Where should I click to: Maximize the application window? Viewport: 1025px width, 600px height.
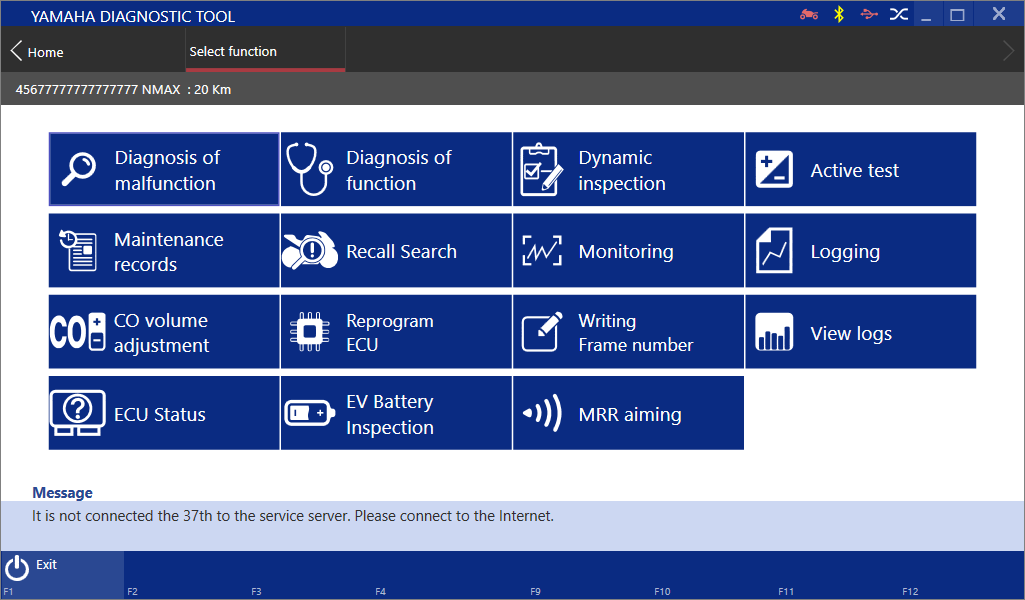[x=958, y=14]
